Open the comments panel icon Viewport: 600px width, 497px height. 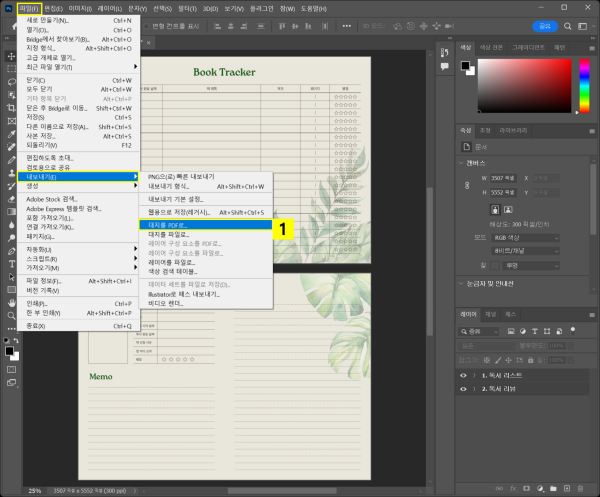[x=445, y=67]
